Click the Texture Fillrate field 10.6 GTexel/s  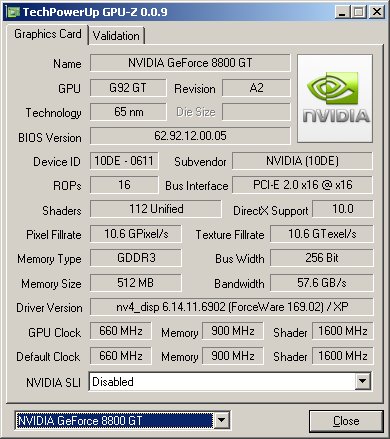click(322, 234)
